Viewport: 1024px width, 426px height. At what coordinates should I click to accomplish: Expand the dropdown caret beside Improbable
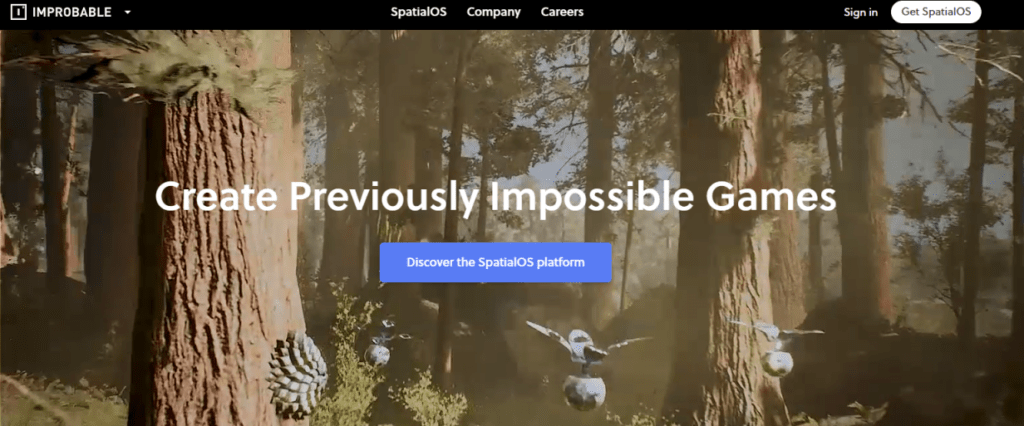click(x=127, y=12)
